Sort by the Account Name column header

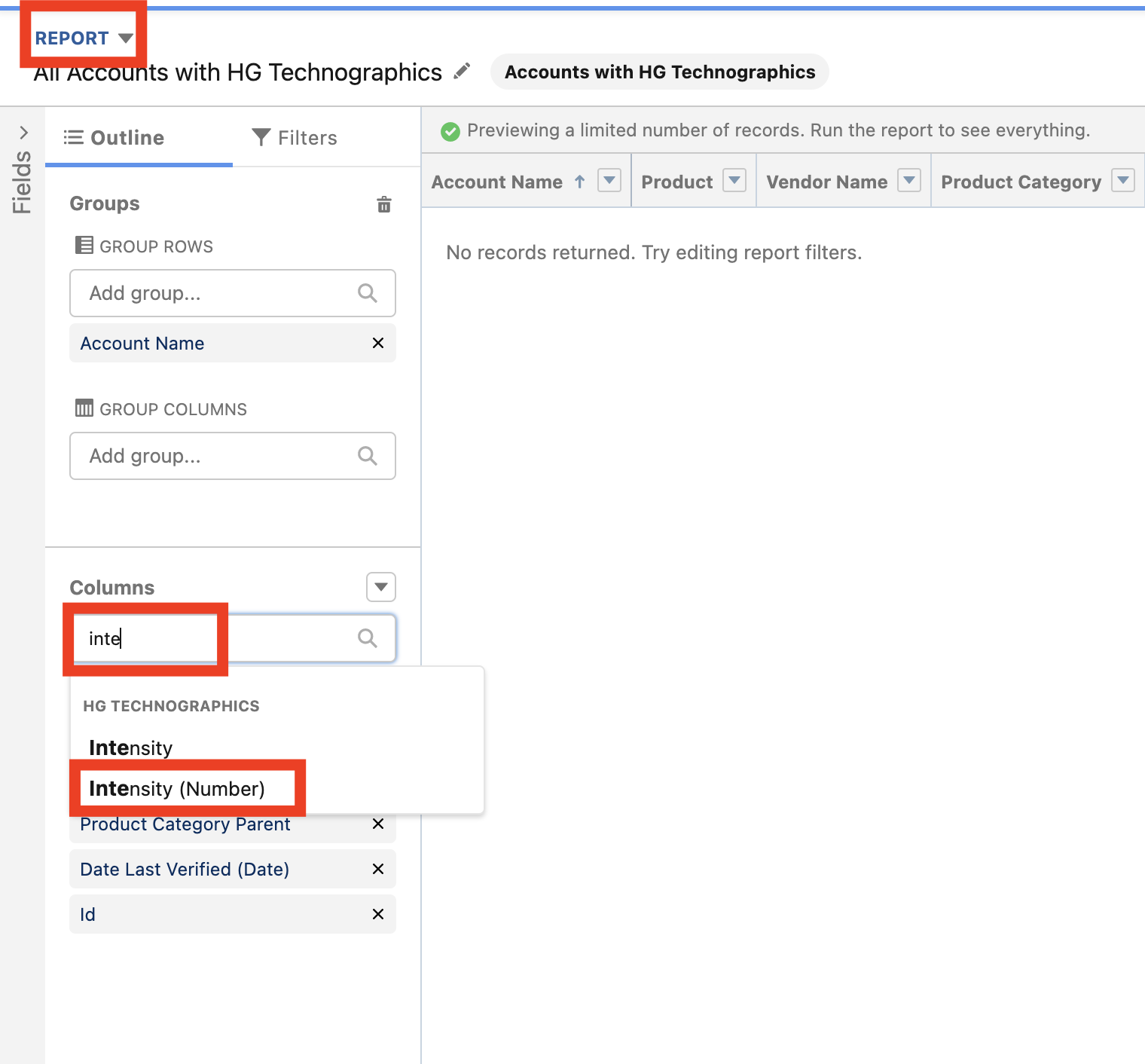497,182
